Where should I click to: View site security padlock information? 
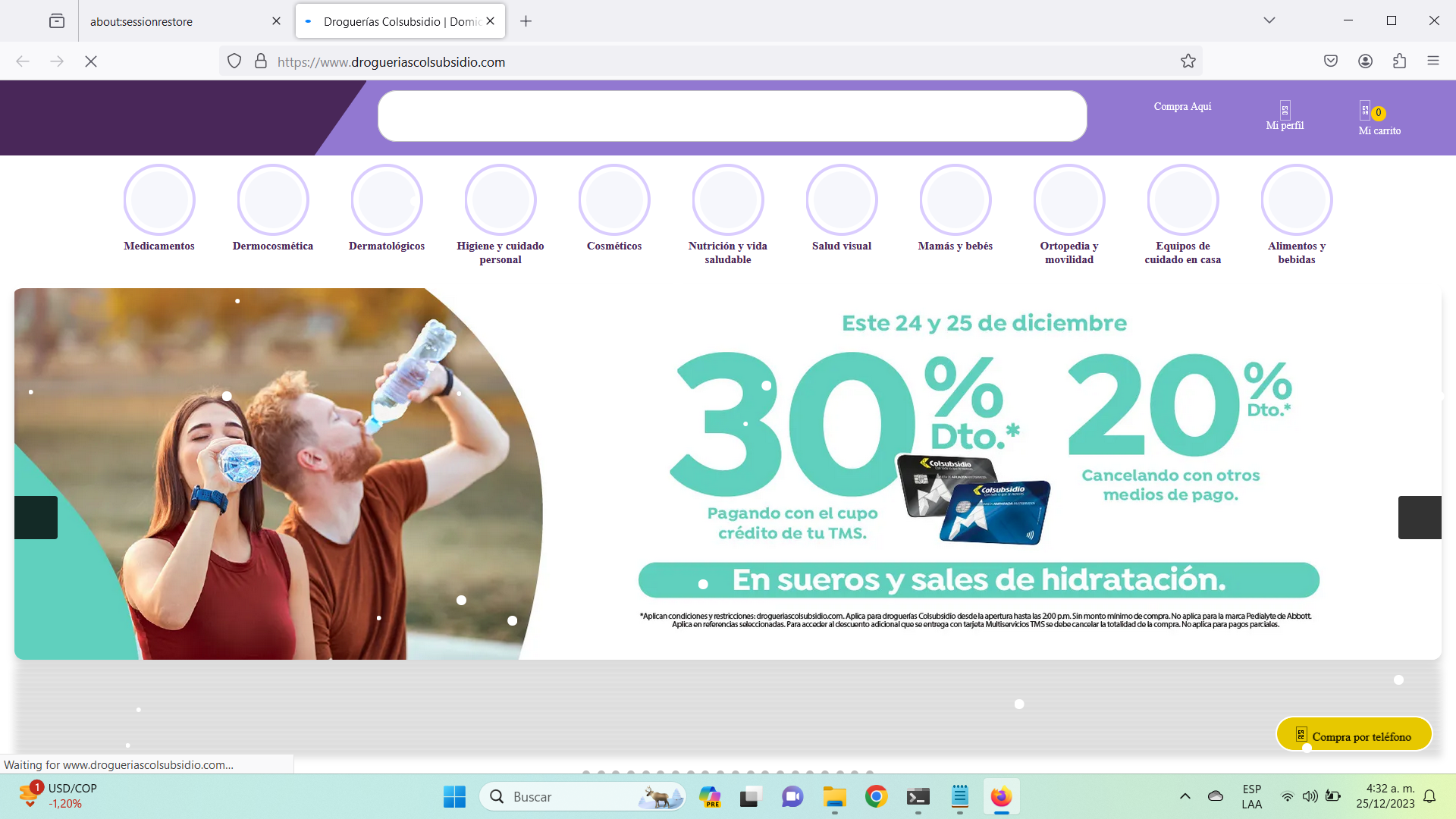pos(261,61)
